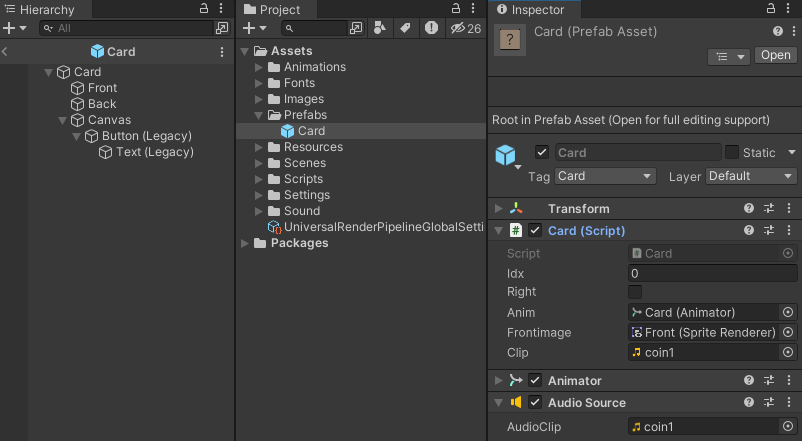
Task: Expand the Transform component
Action: pos(499,208)
